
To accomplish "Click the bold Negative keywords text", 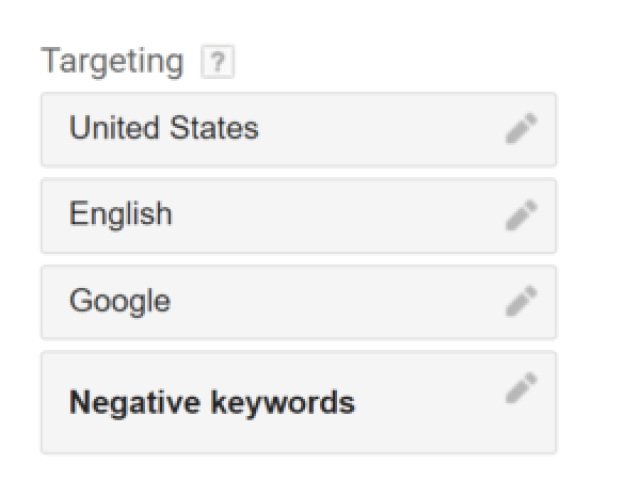I will [x=212, y=403].
